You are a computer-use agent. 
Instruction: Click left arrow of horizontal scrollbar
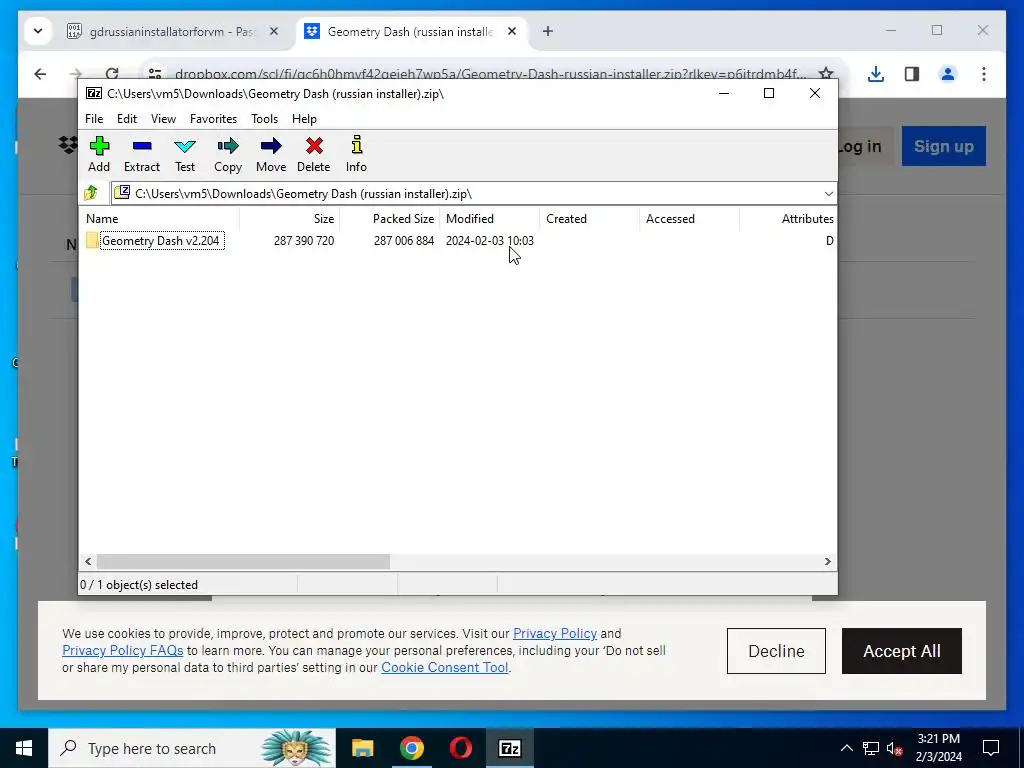pyautogui.click(x=88, y=562)
